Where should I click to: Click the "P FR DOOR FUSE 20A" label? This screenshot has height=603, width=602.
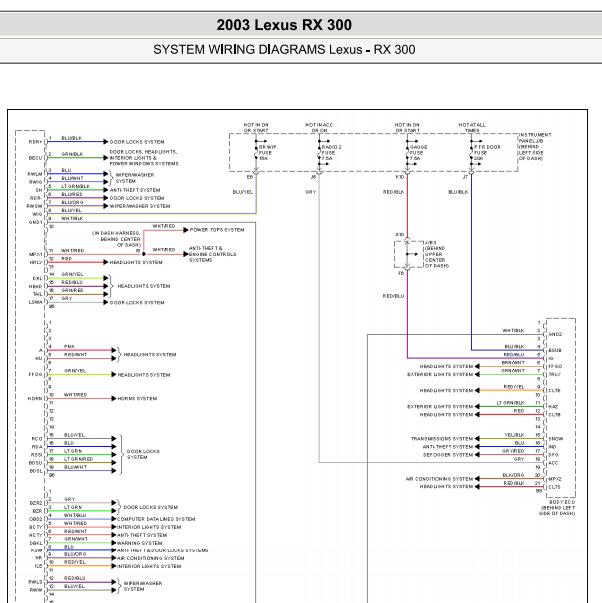point(487,153)
